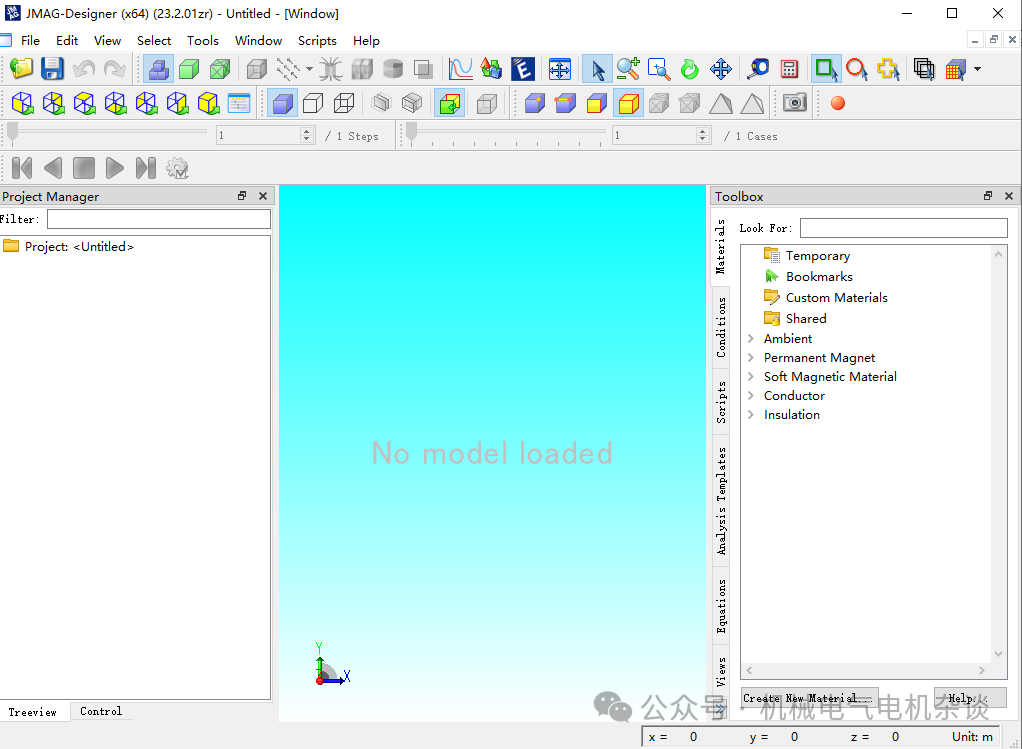This screenshot has height=749, width=1022.
Task: Select the blue stacked blocks model icon
Action: pyautogui.click(x=158, y=68)
